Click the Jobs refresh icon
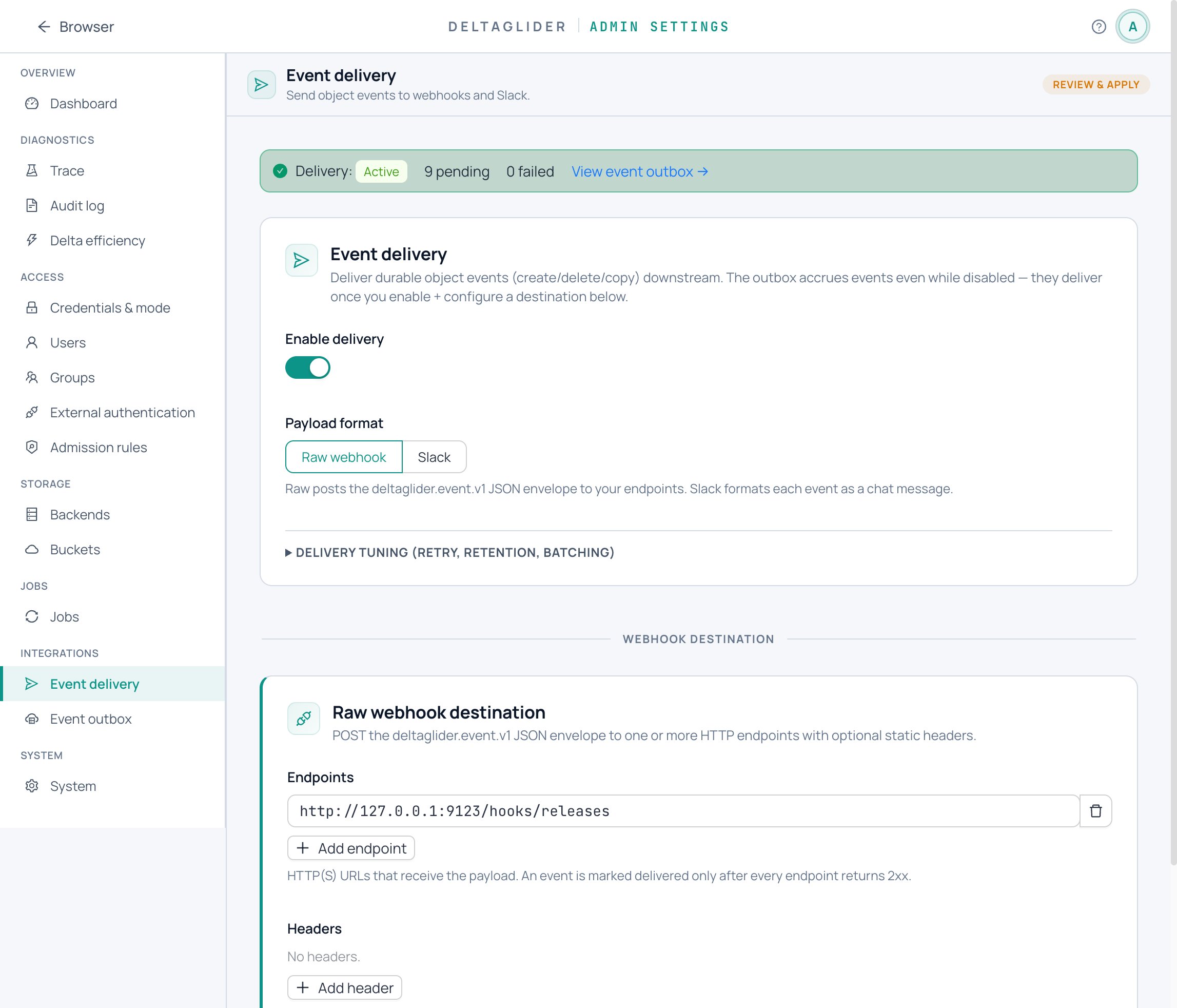 (x=32, y=616)
